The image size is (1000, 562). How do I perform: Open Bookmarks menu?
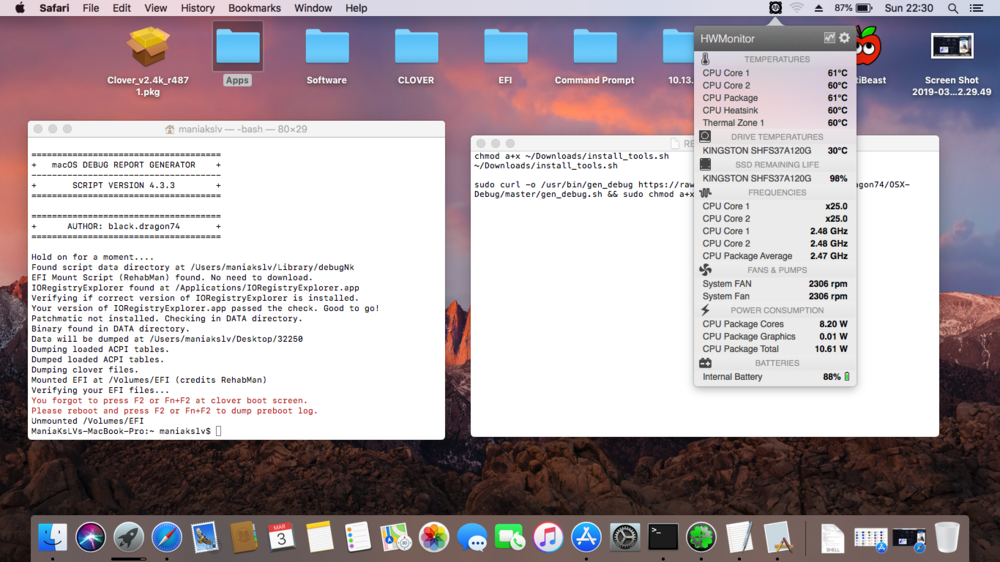[x=254, y=8]
